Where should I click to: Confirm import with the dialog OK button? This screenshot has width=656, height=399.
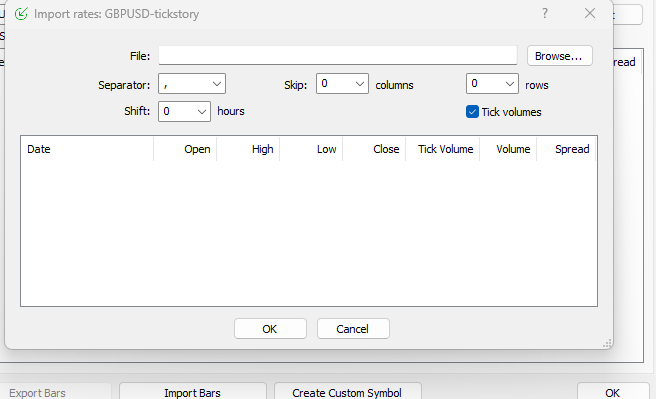270,329
